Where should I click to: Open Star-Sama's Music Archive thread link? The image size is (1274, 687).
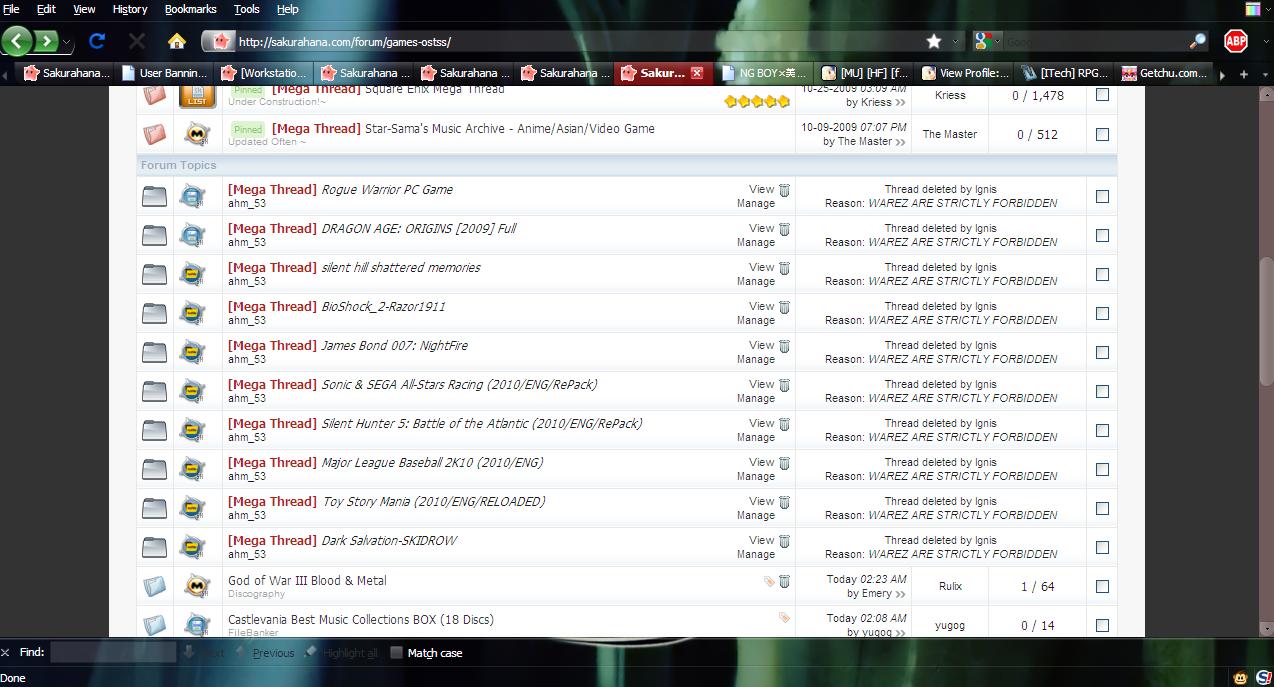[510, 128]
